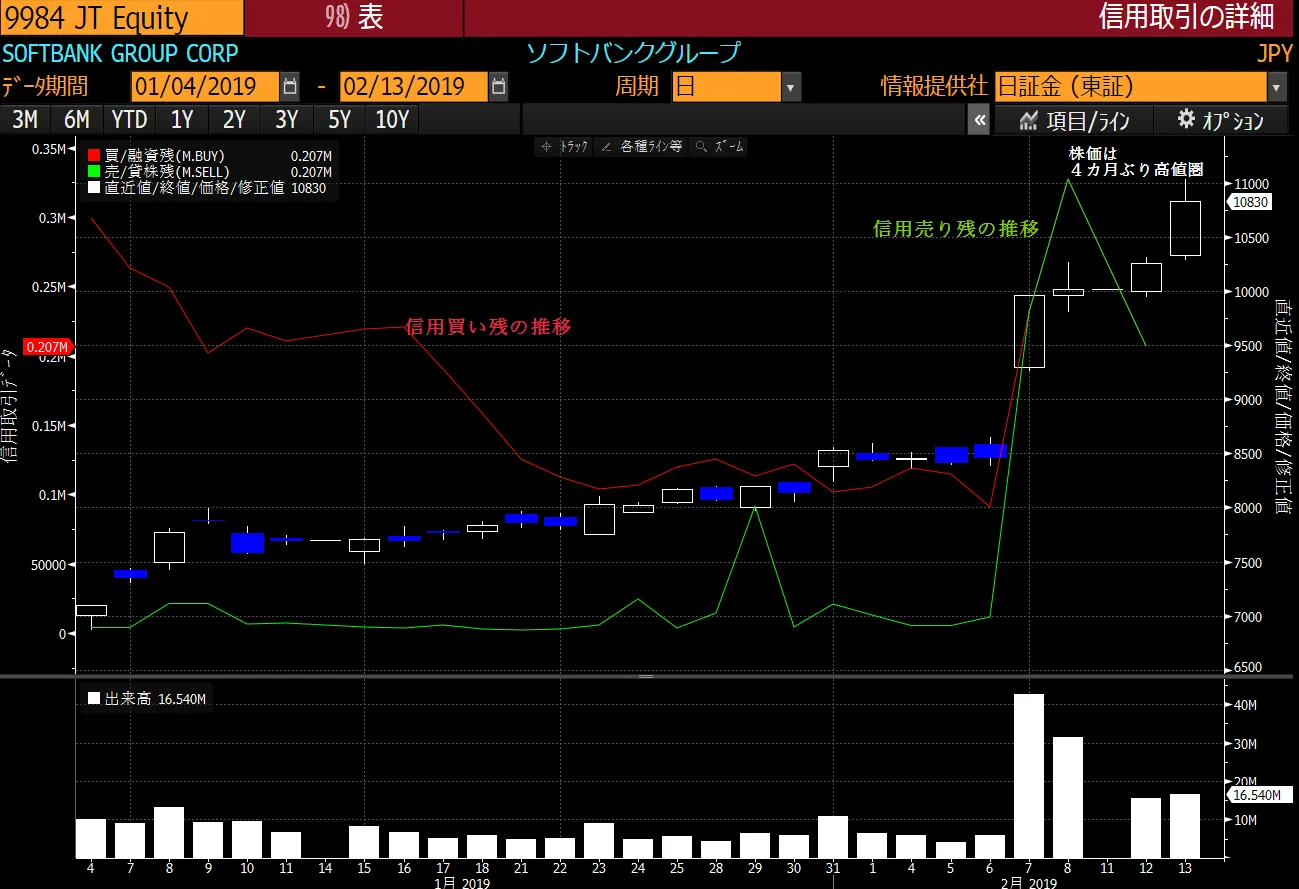Select the 各種ライン等 line drawing tool
The width and height of the screenshot is (1299, 889).
642,146
